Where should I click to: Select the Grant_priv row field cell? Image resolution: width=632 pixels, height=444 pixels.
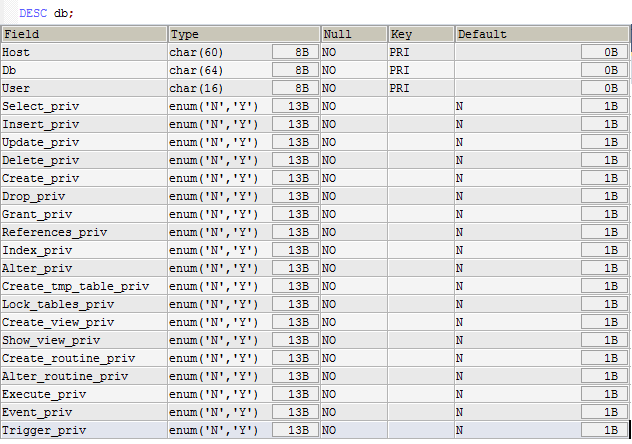point(84,214)
